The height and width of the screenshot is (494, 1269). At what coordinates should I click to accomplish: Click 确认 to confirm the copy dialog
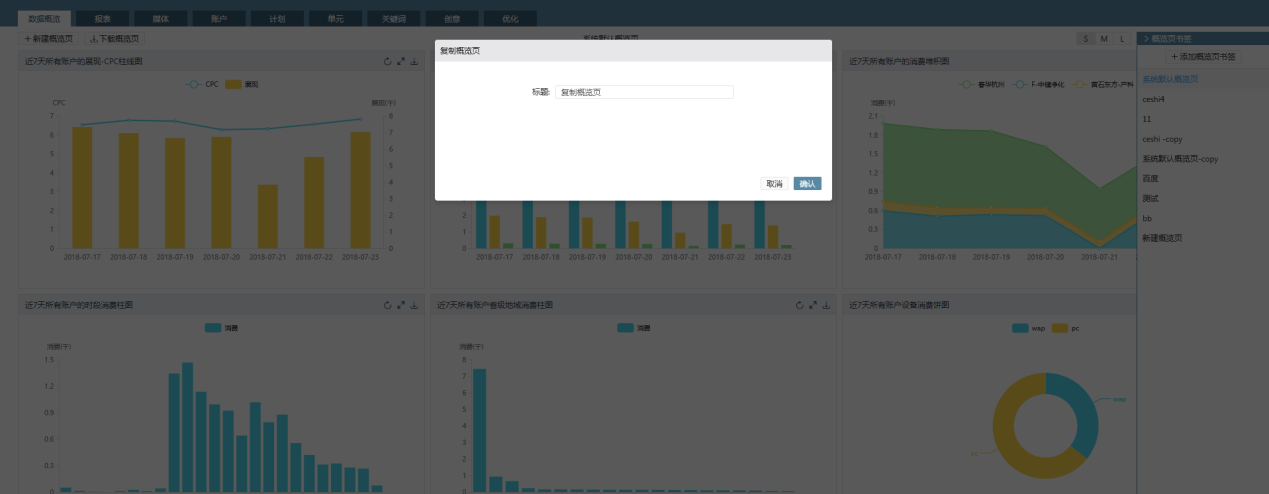click(x=807, y=184)
